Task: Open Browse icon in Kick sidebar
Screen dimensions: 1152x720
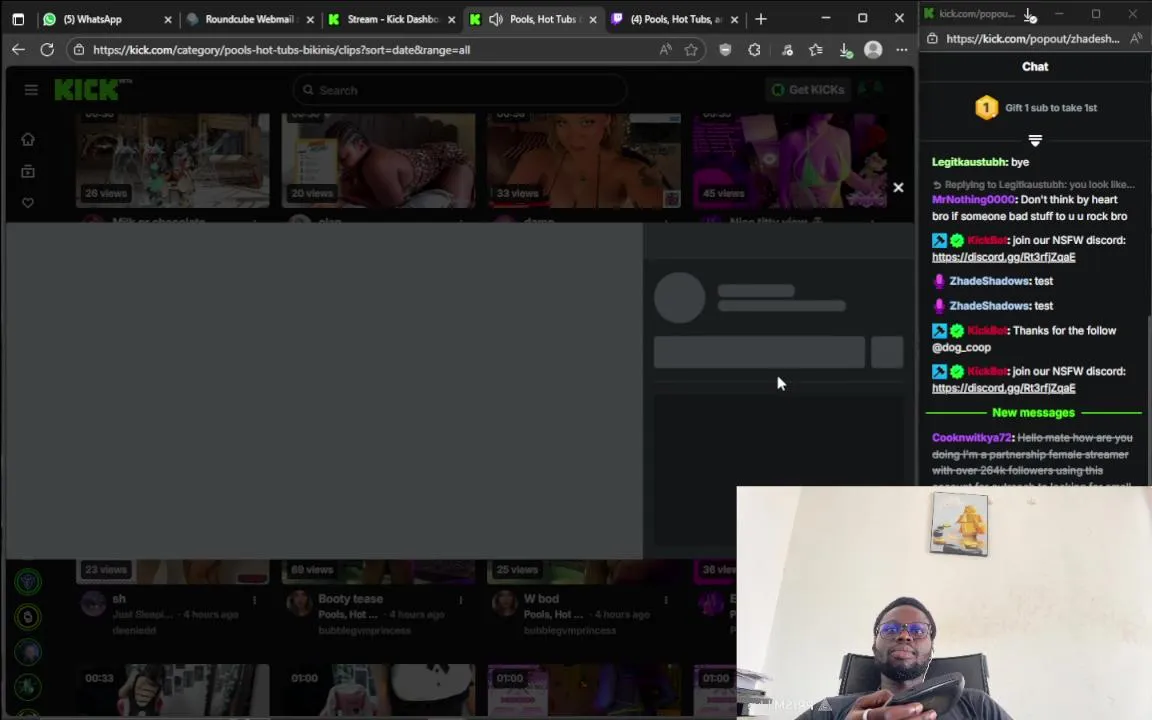Action: [28, 171]
